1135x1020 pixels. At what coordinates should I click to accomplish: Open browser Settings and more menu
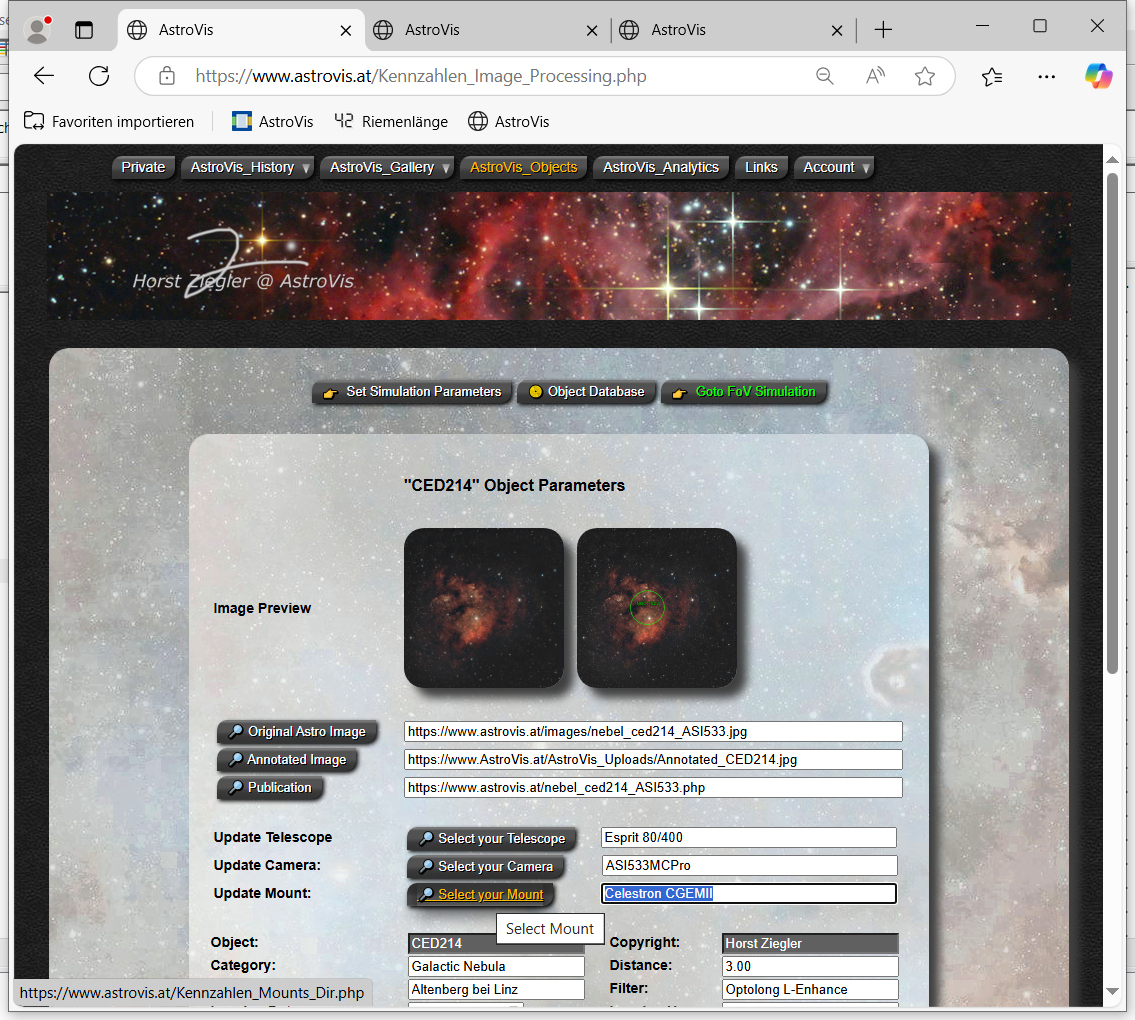[x=1047, y=76]
